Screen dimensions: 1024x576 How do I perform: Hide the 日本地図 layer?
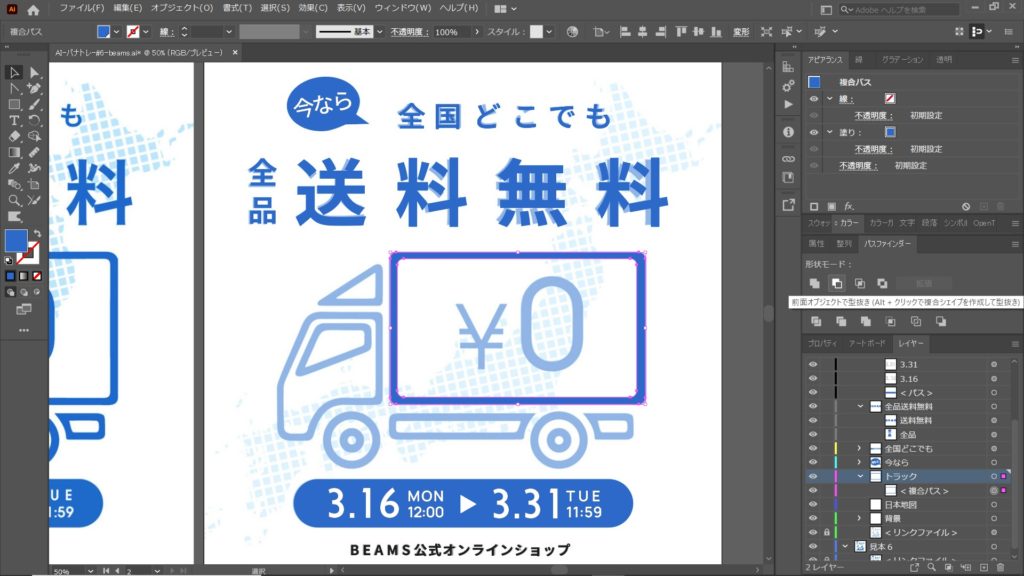tap(813, 504)
